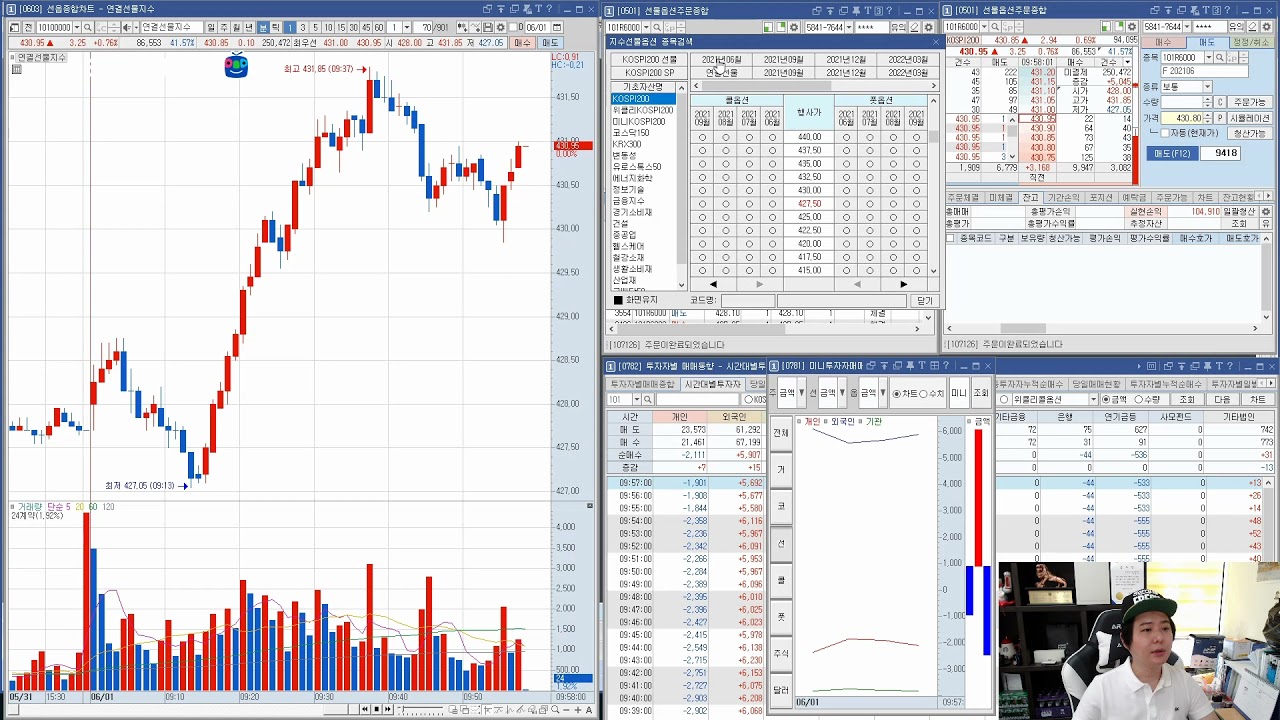Open the calendar icon next to 06/01

[x=557, y=27]
